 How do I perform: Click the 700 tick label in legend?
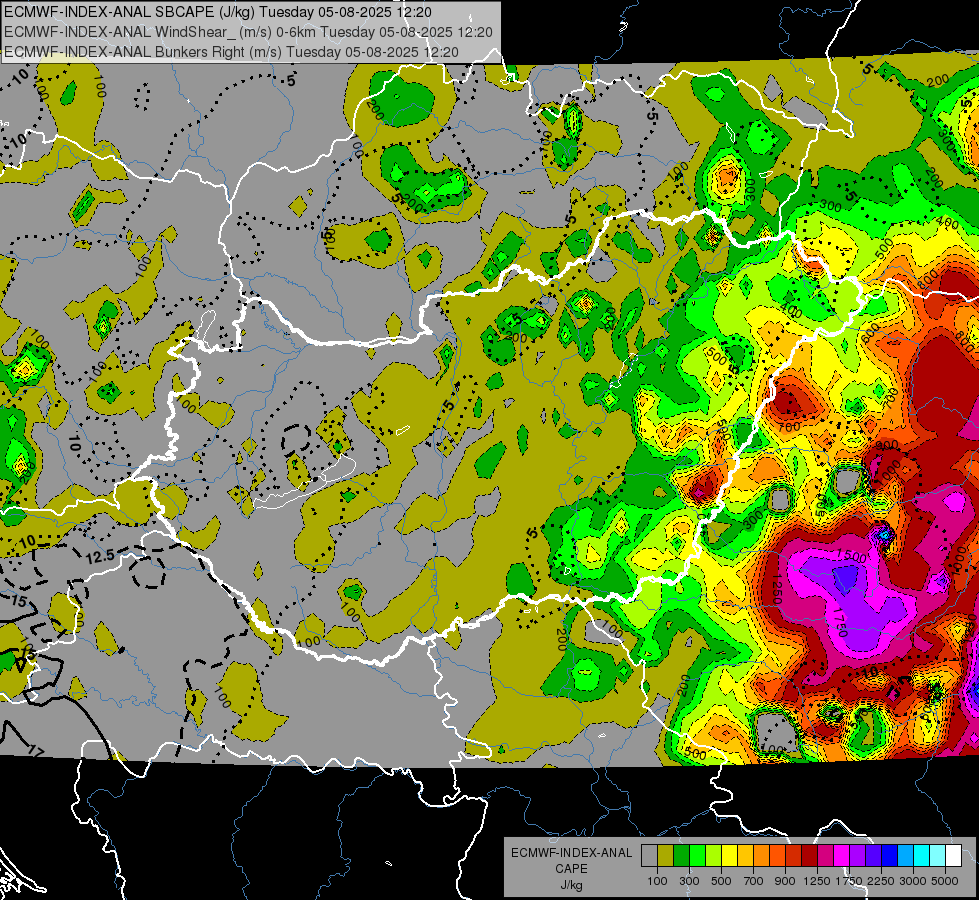click(x=754, y=881)
